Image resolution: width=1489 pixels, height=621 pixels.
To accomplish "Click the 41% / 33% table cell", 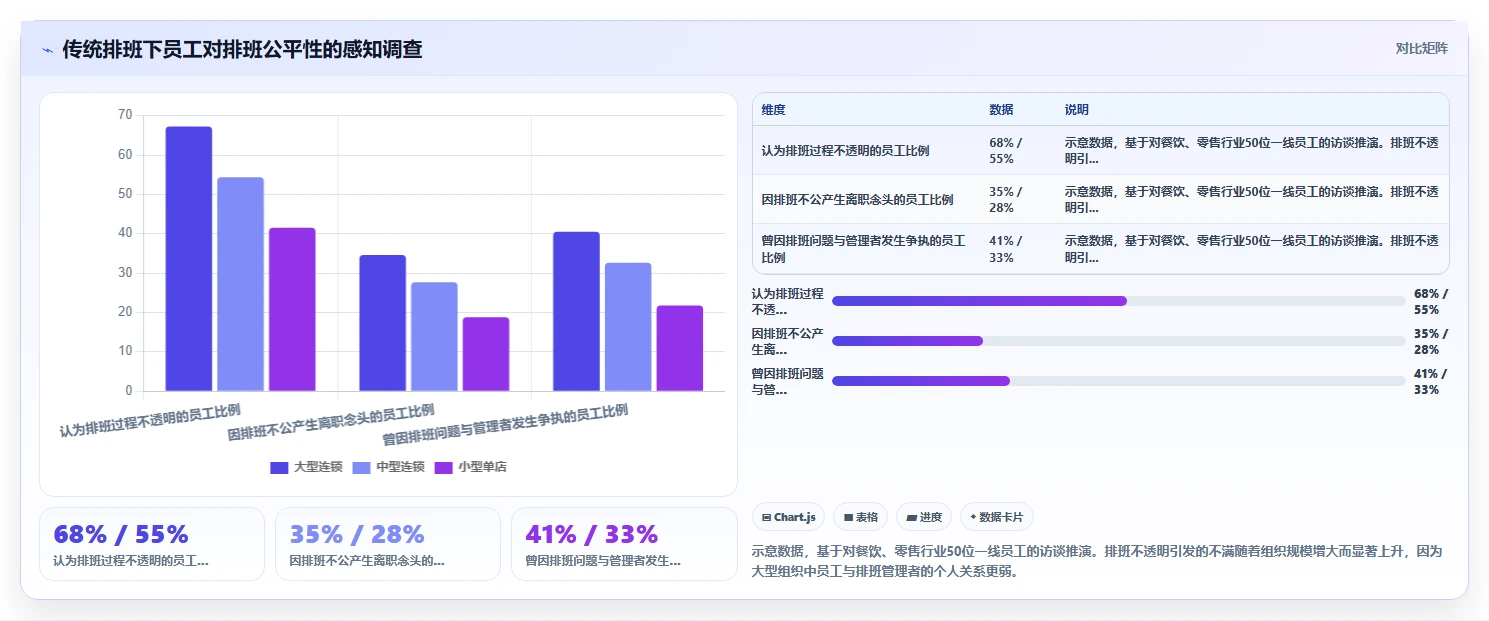I will click(1006, 249).
